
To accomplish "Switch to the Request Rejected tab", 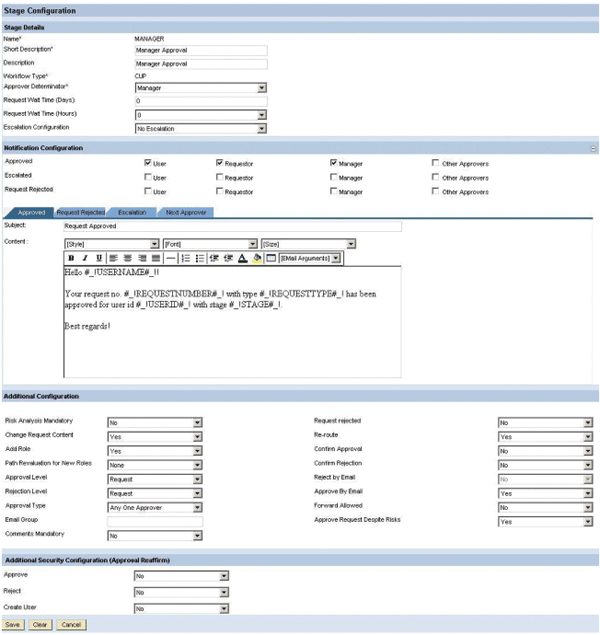I will 81,212.
